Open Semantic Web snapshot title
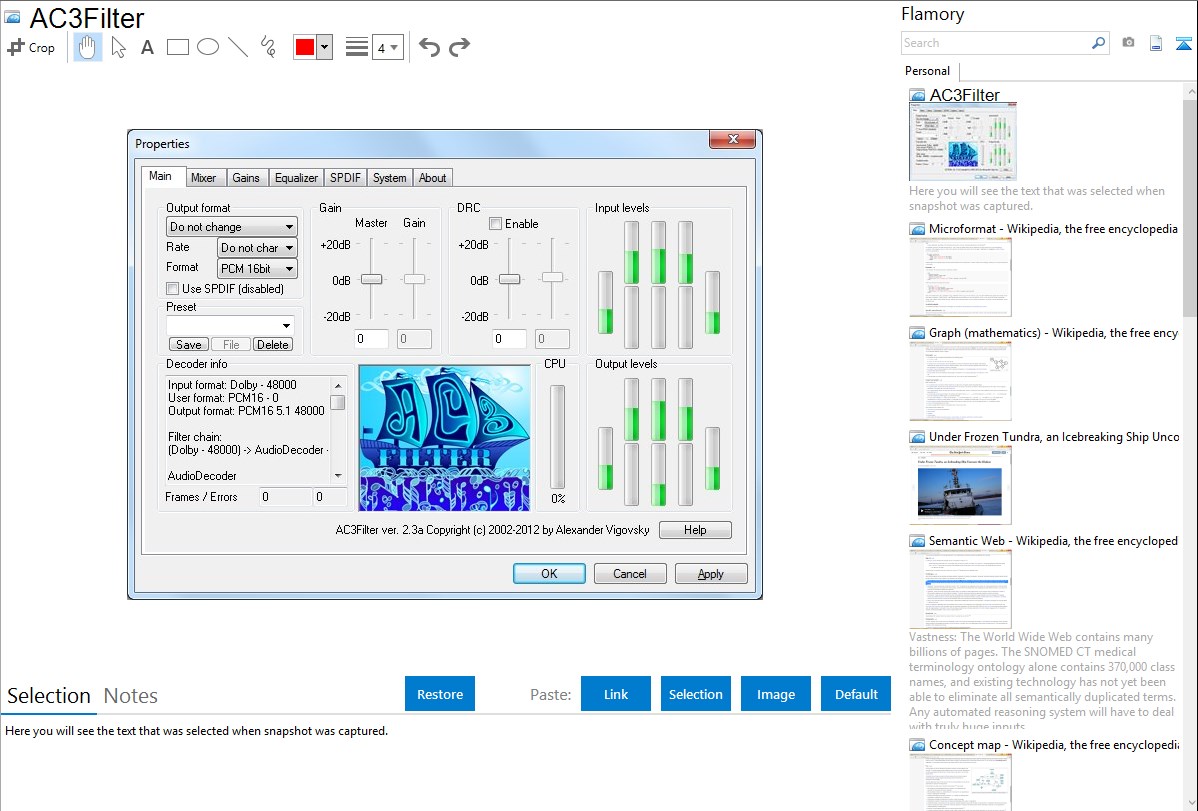1198x811 pixels. (1053, 540)
